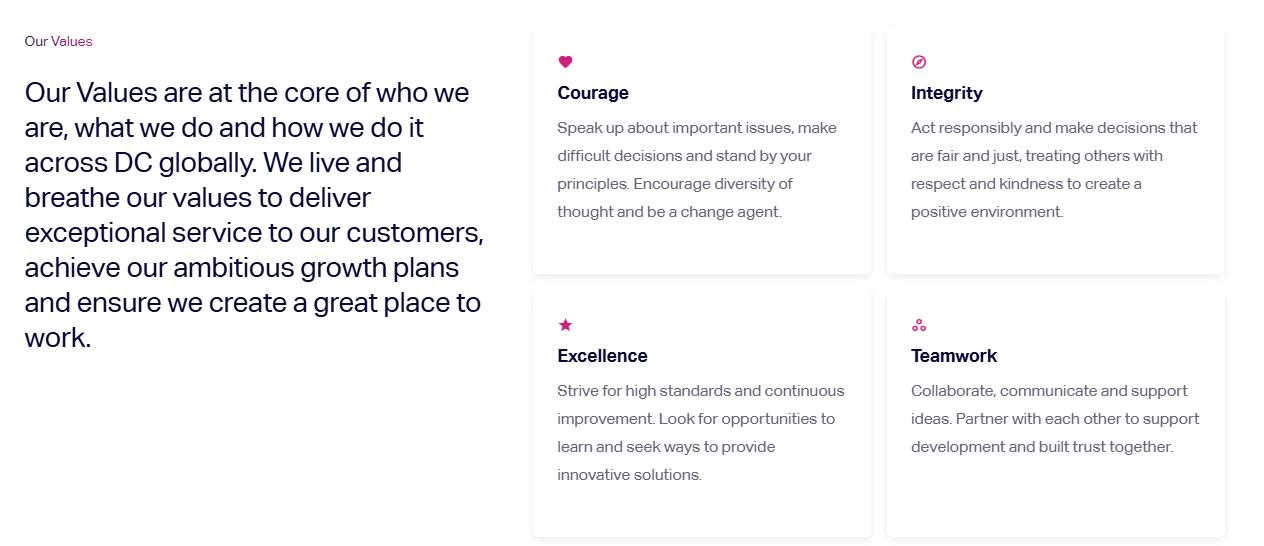Screen dimensions: 1264x546
Task: Click the pink heart icon above Courage
Action: 565,62
